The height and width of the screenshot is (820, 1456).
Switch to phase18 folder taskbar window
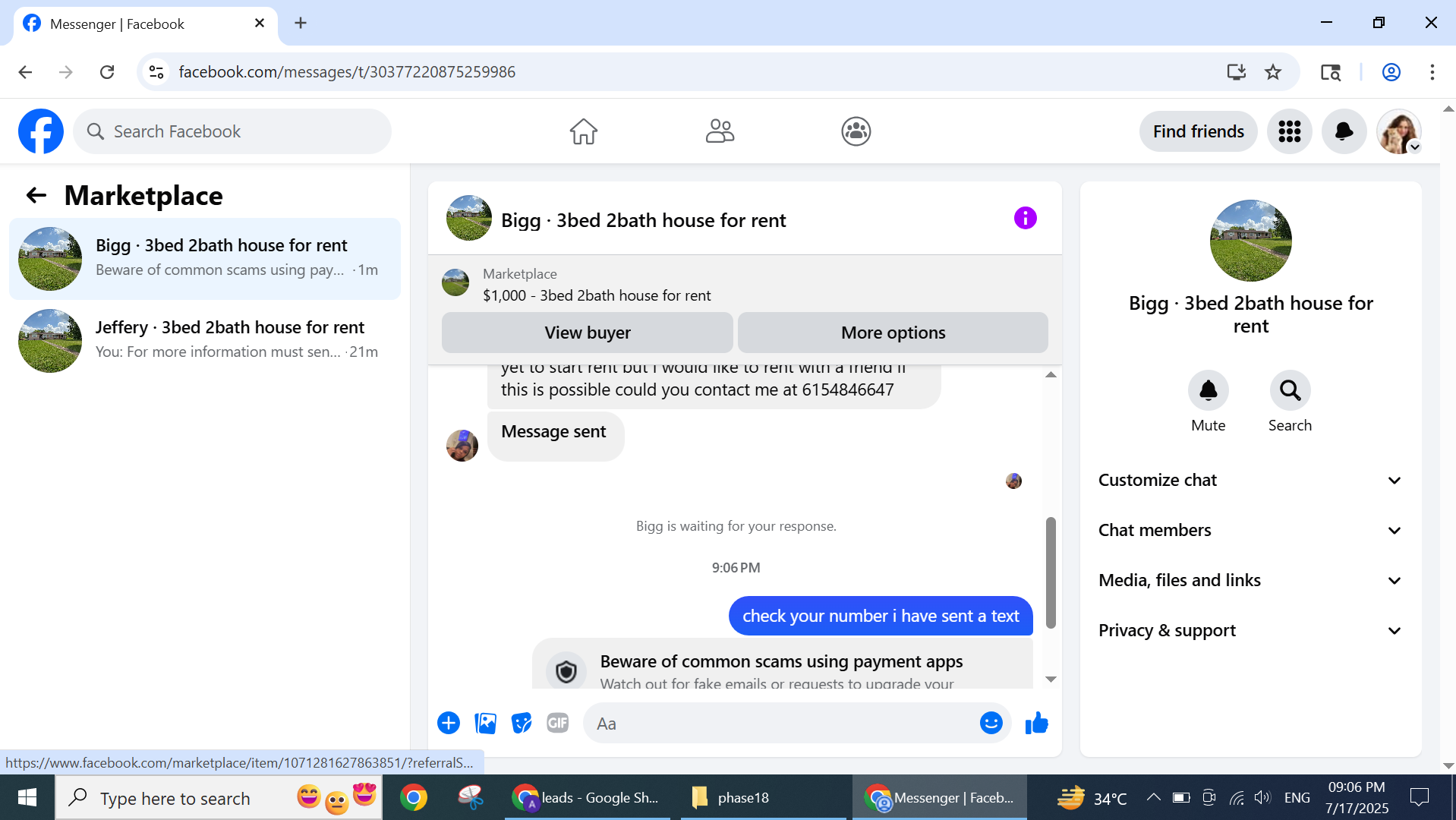pyautogui.click(x=763, y=797)
